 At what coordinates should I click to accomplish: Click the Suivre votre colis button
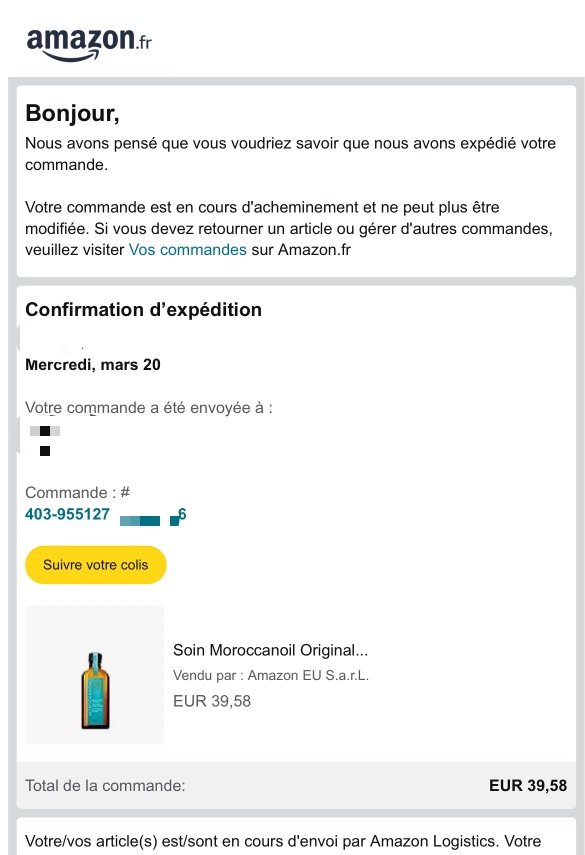[x=95, y=565]
